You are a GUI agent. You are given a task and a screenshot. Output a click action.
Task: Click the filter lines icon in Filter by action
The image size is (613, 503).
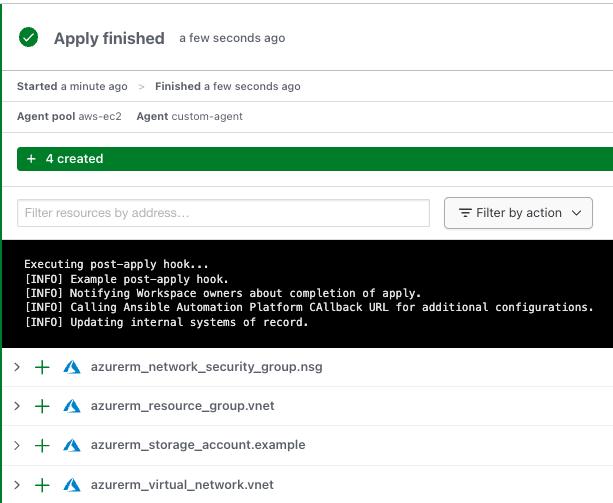coord(465,213)
